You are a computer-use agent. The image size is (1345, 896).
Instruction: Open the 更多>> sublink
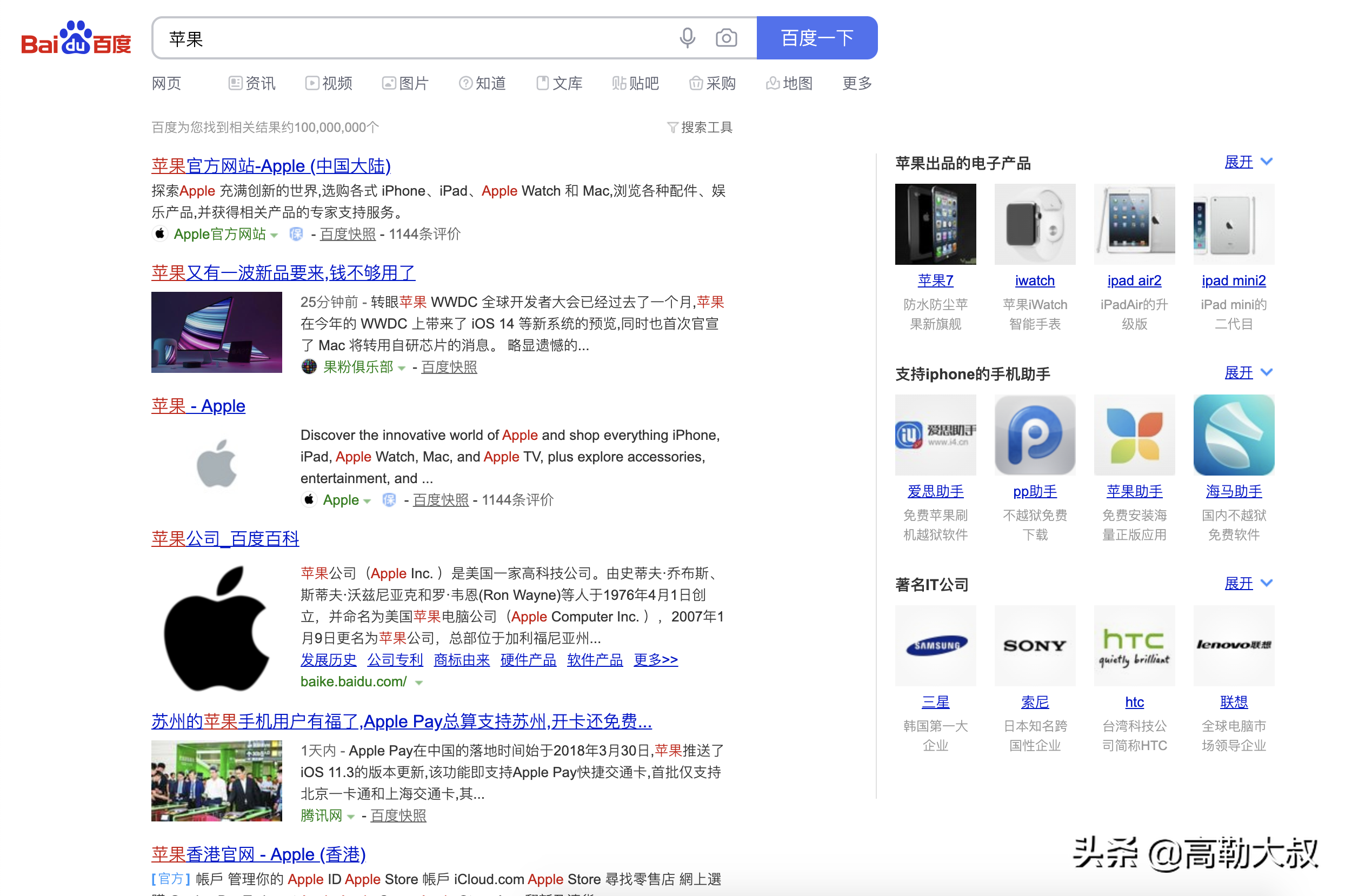656,660
